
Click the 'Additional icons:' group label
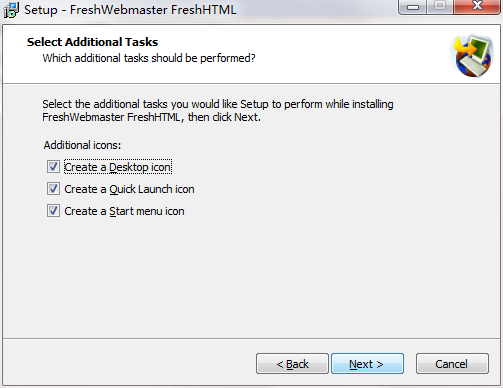(x=82, y=145)
